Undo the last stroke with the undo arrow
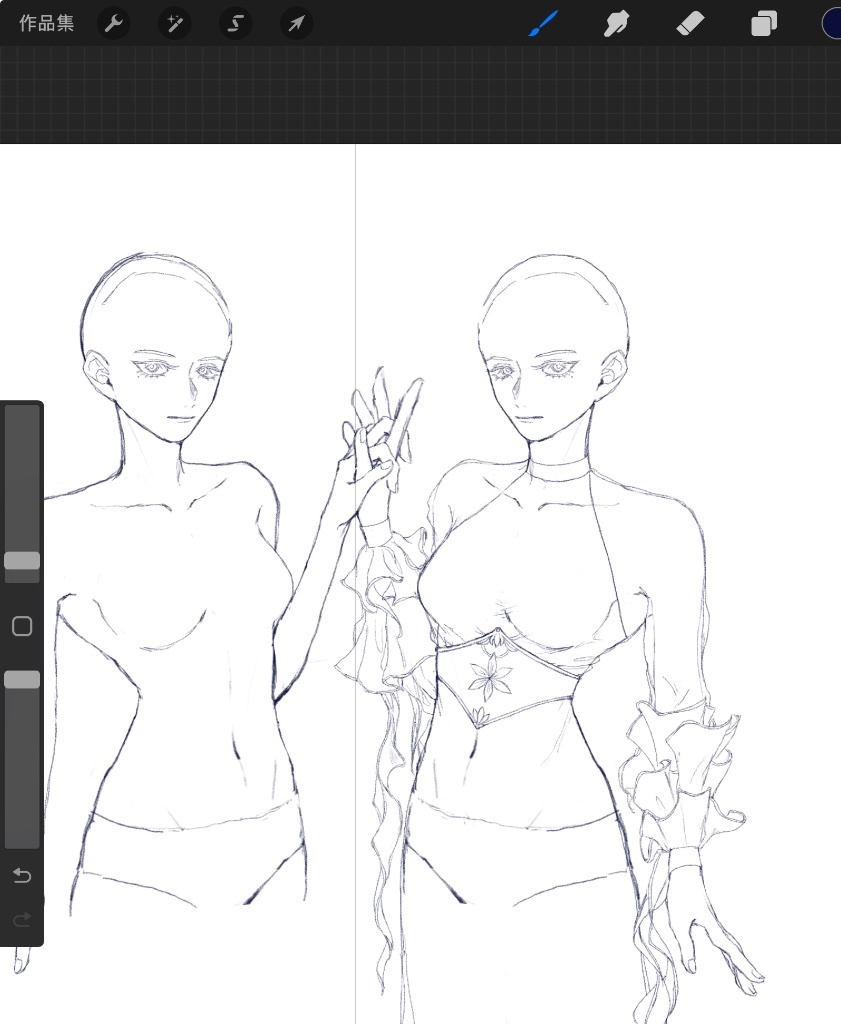 click(x=22, y=876)
